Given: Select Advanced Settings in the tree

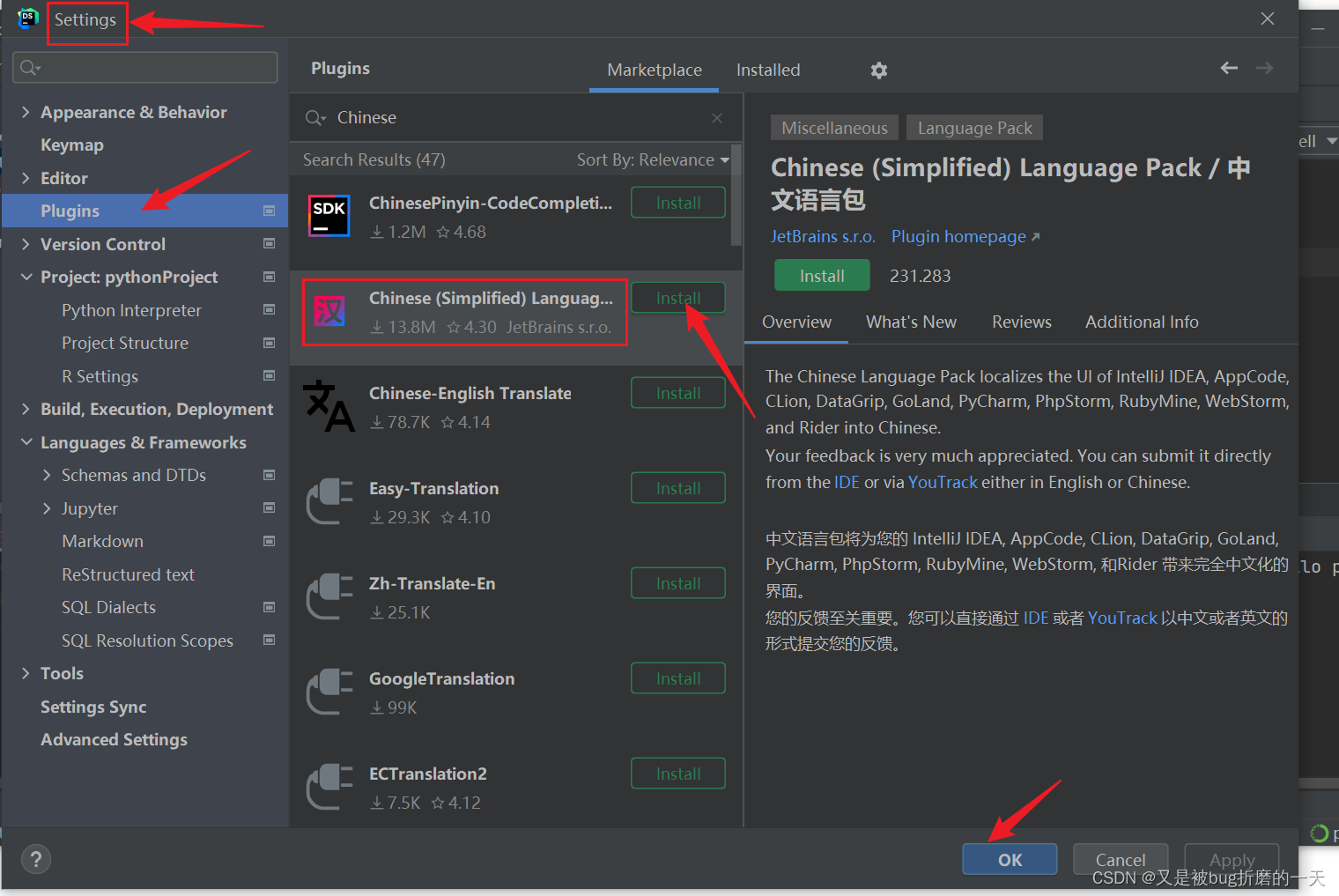Looking at the screenshot, I should (114, 739).
